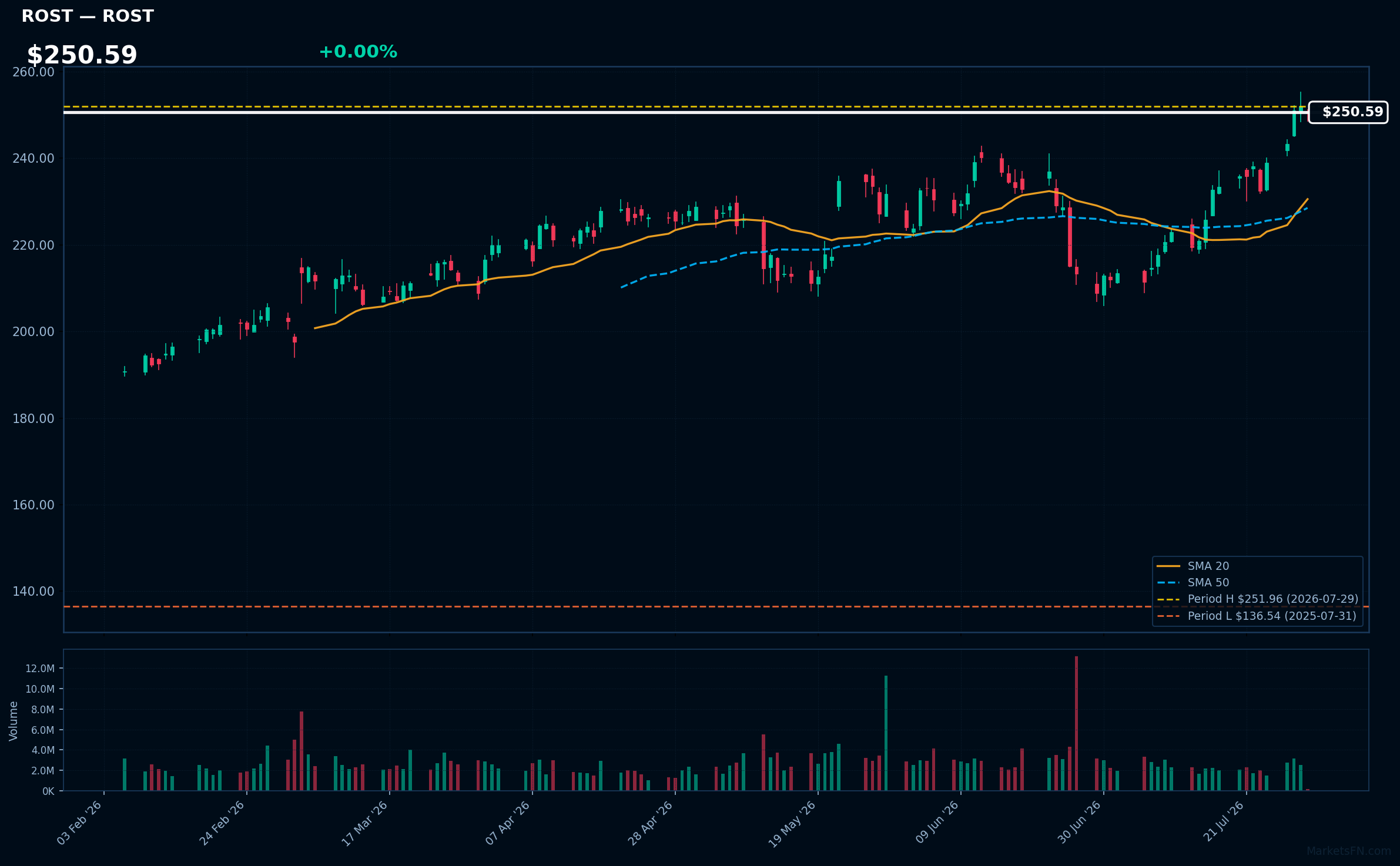Click the 03 Feb '26 date label
1400x866 pixels.
click(x=80, y=823)
